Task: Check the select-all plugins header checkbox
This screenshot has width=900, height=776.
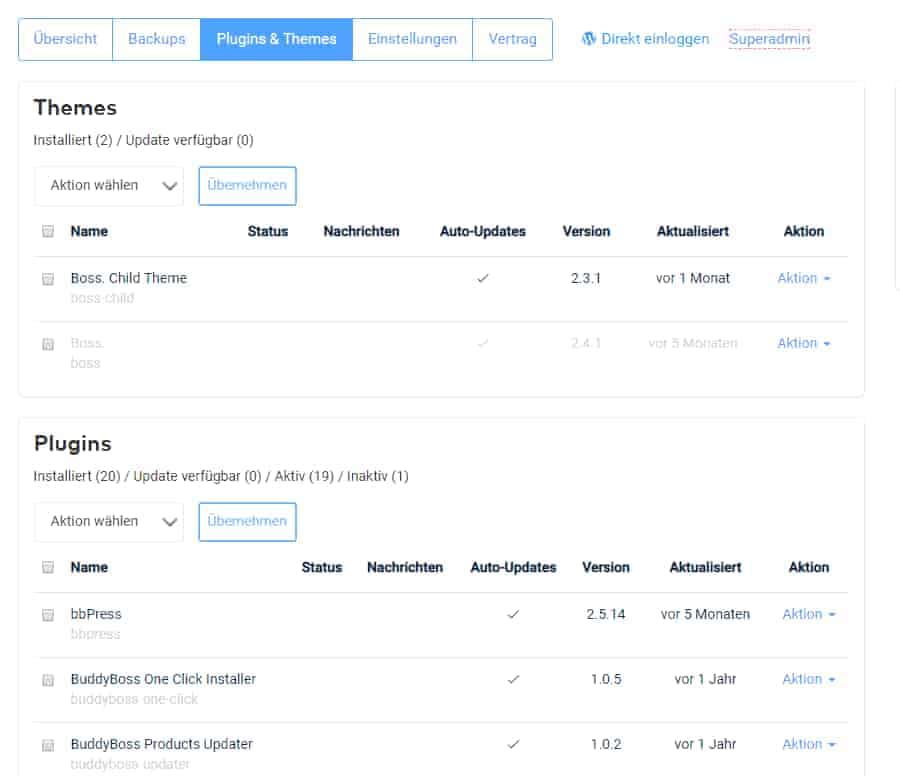Action: (x=48, y=568)
